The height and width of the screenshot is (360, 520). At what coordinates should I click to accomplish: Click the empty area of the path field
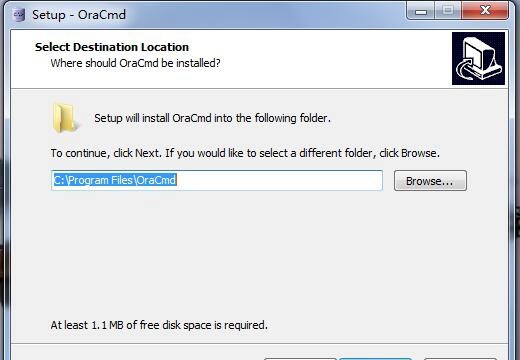click(x=280, y=180)
